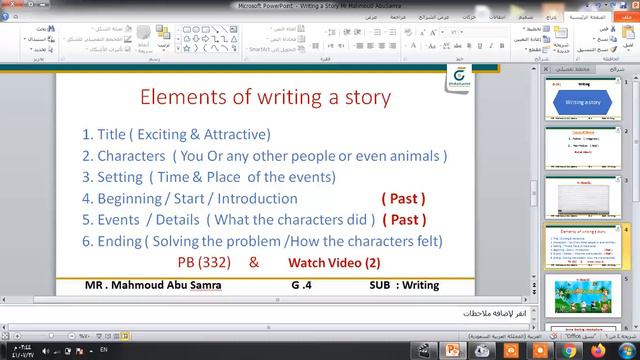Click the zoom out minus button
This screenshot has width=640, height=360.
[x=71, y=336]
